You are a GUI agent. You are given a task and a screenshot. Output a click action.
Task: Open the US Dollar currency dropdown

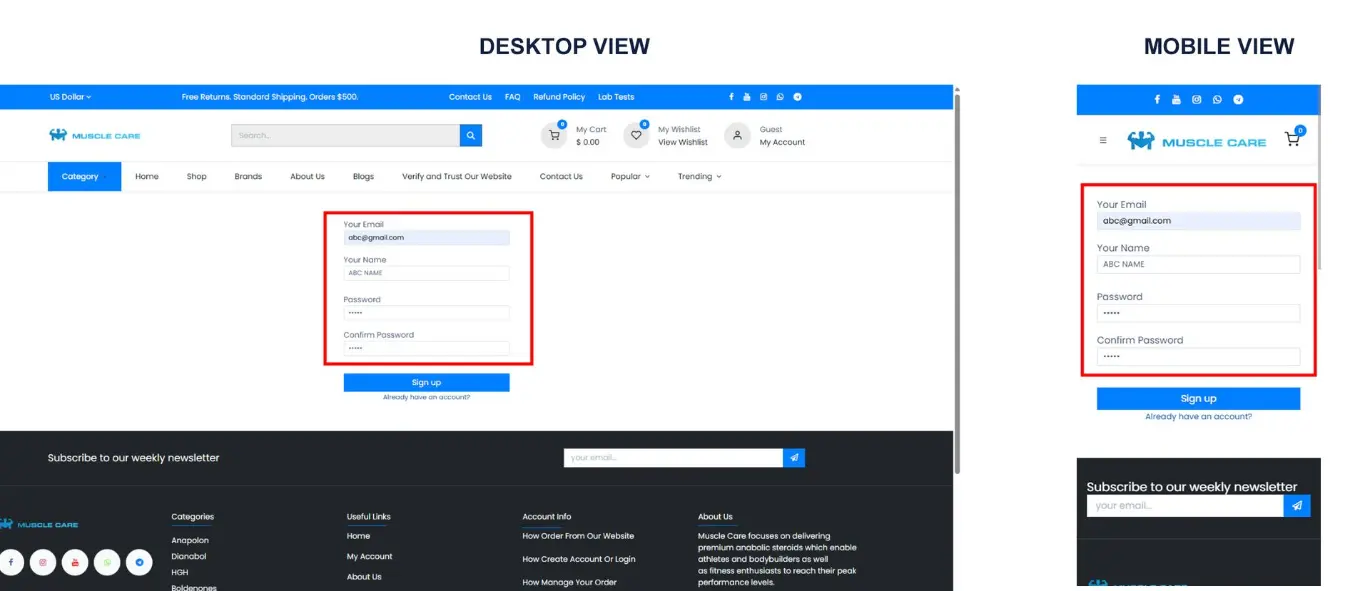click(70, 97)
